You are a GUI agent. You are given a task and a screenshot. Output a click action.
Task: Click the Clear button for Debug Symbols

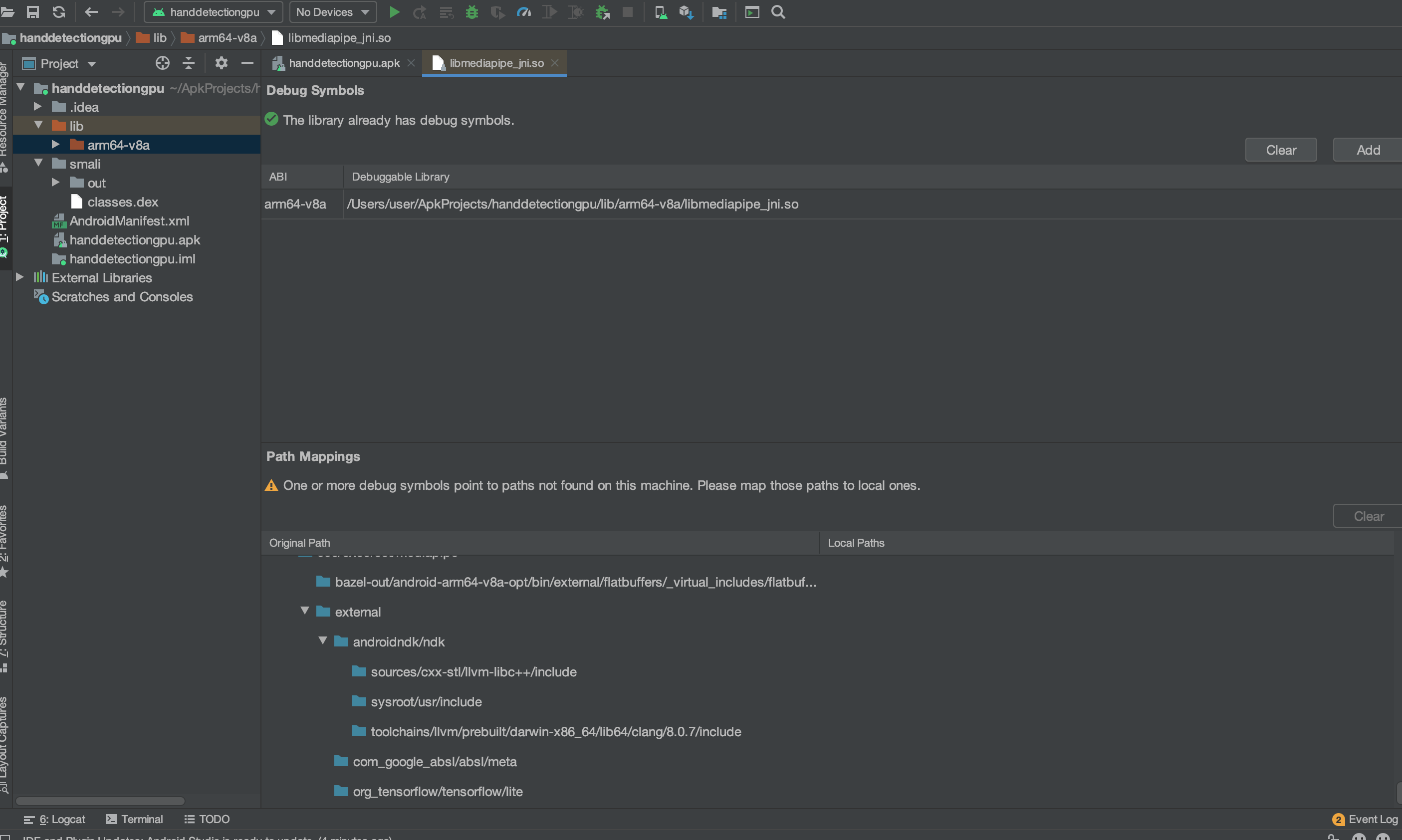[x=1280, y=150]
